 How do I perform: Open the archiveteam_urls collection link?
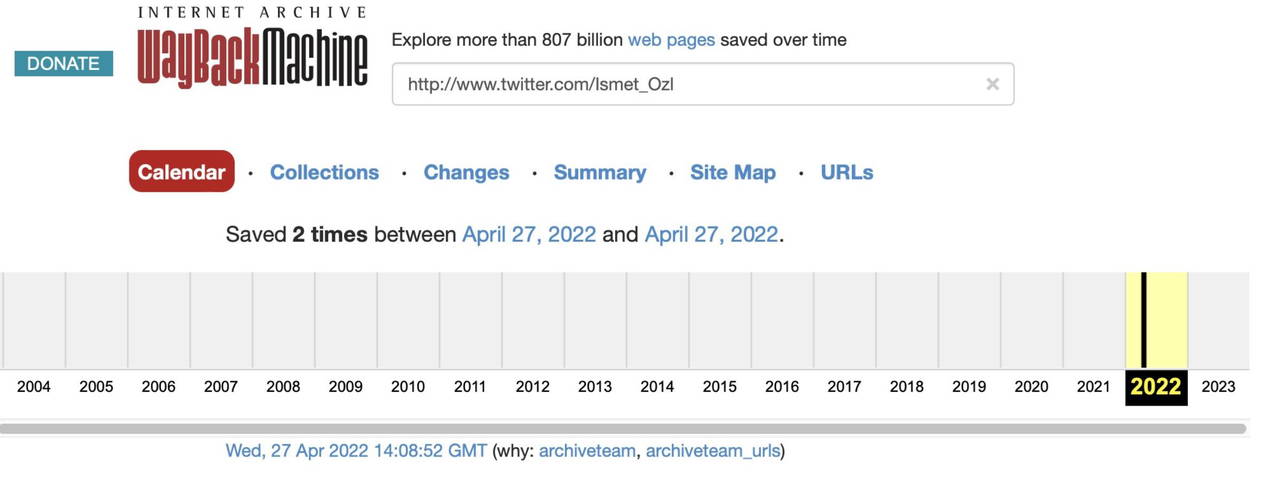pos(712,451)
